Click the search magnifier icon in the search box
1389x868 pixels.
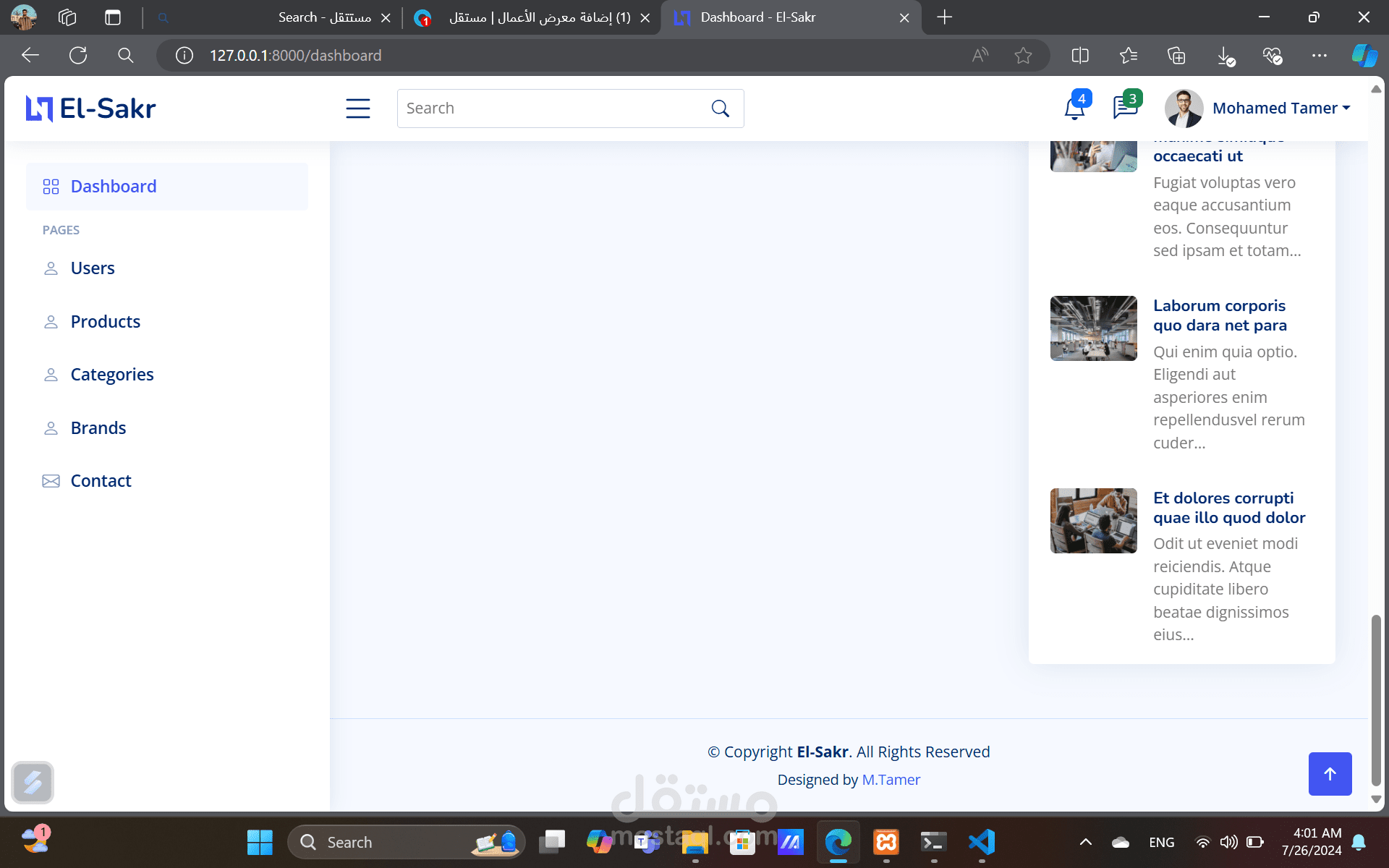click(720, 109)
